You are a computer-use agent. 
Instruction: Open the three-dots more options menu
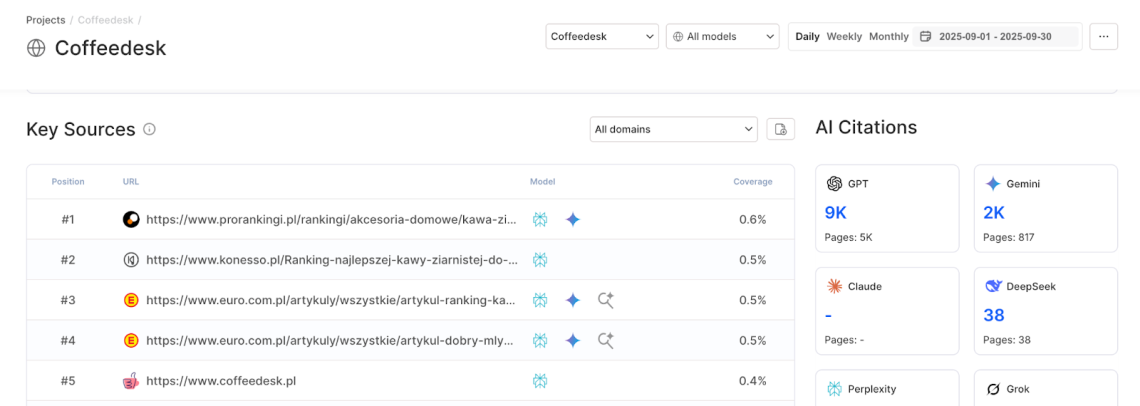[x=1103, y=36]
